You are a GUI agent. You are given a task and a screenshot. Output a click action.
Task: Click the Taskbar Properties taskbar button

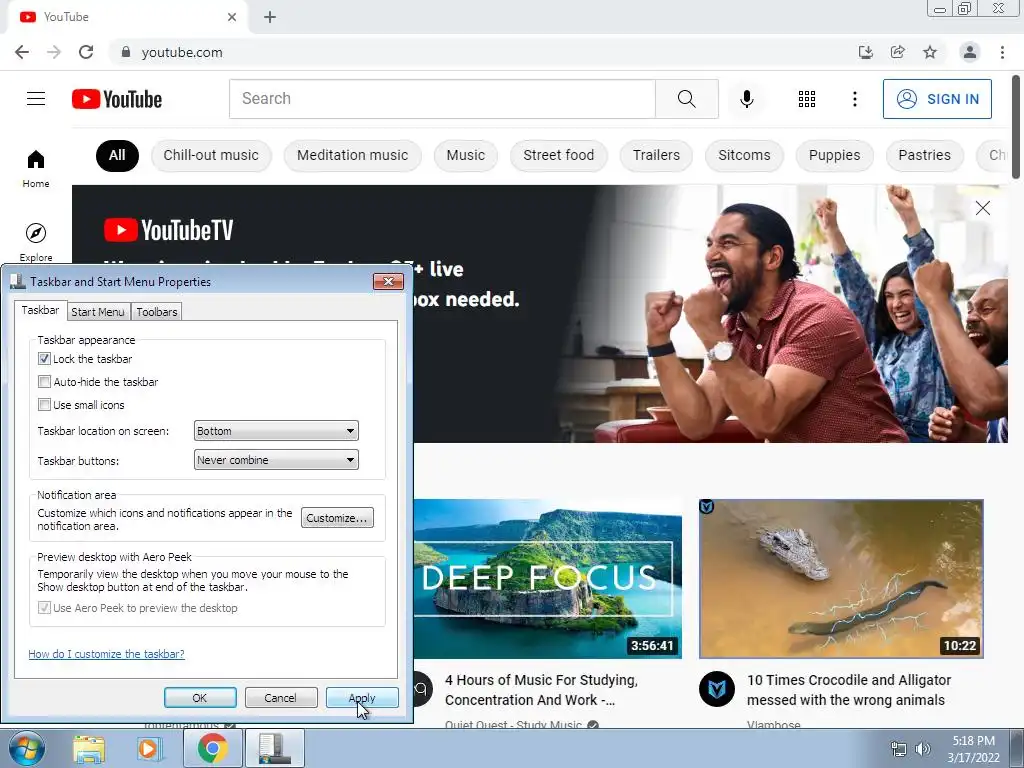(x=274, y=748)
